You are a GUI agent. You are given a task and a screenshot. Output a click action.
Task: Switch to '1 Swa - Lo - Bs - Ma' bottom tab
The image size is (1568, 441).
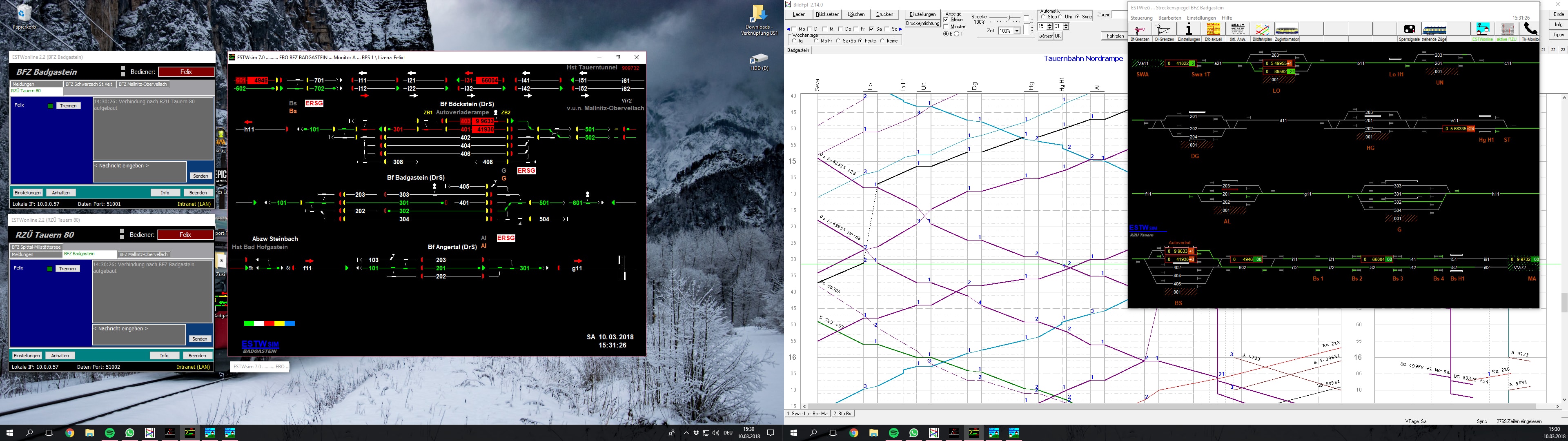point(808,414)
